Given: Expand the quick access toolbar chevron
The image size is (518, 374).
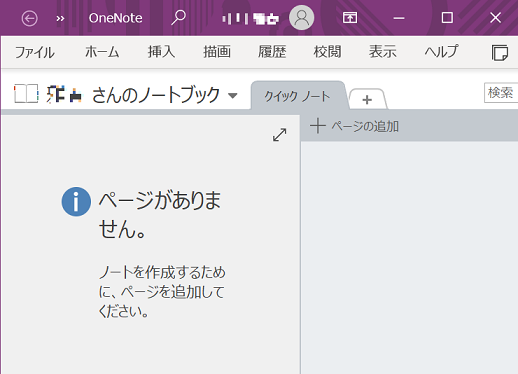Looking at the screenshot, I should (60, 18).
